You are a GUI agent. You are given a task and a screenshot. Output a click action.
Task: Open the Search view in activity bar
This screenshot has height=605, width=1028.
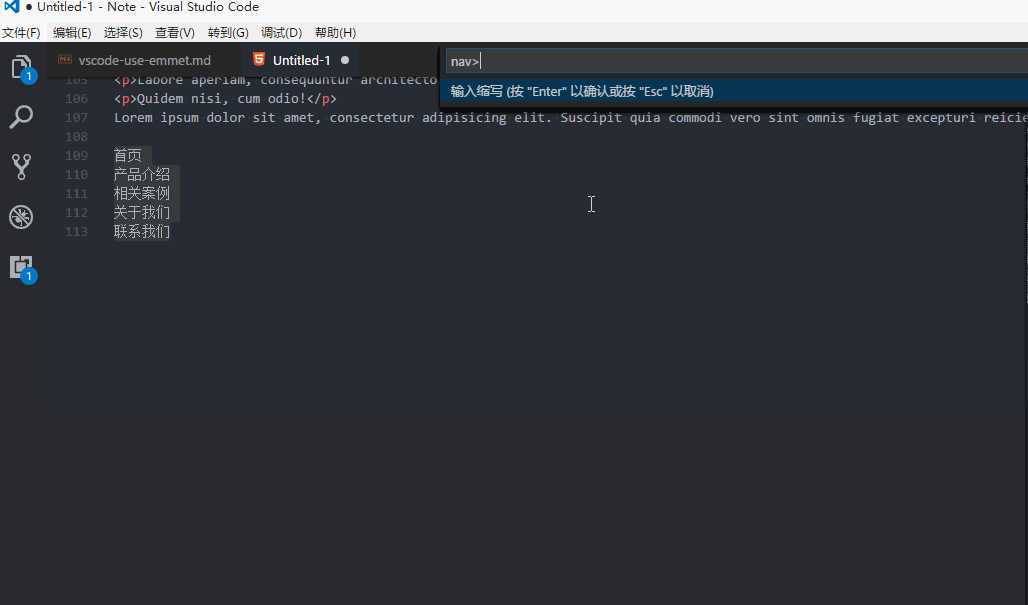pyautogui.click(x=21, y=117)
